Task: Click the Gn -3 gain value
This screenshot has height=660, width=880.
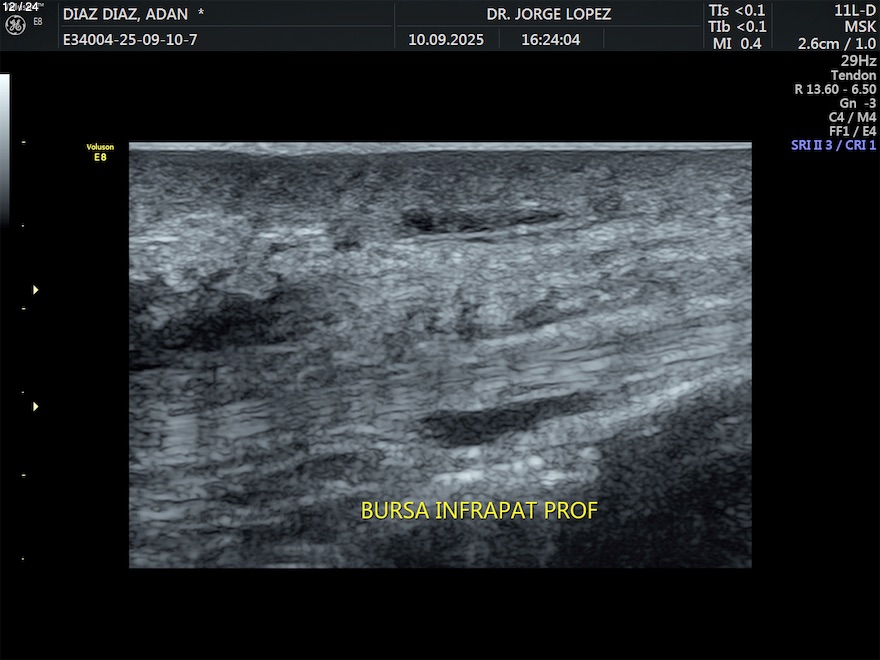Action: [858, 103]
